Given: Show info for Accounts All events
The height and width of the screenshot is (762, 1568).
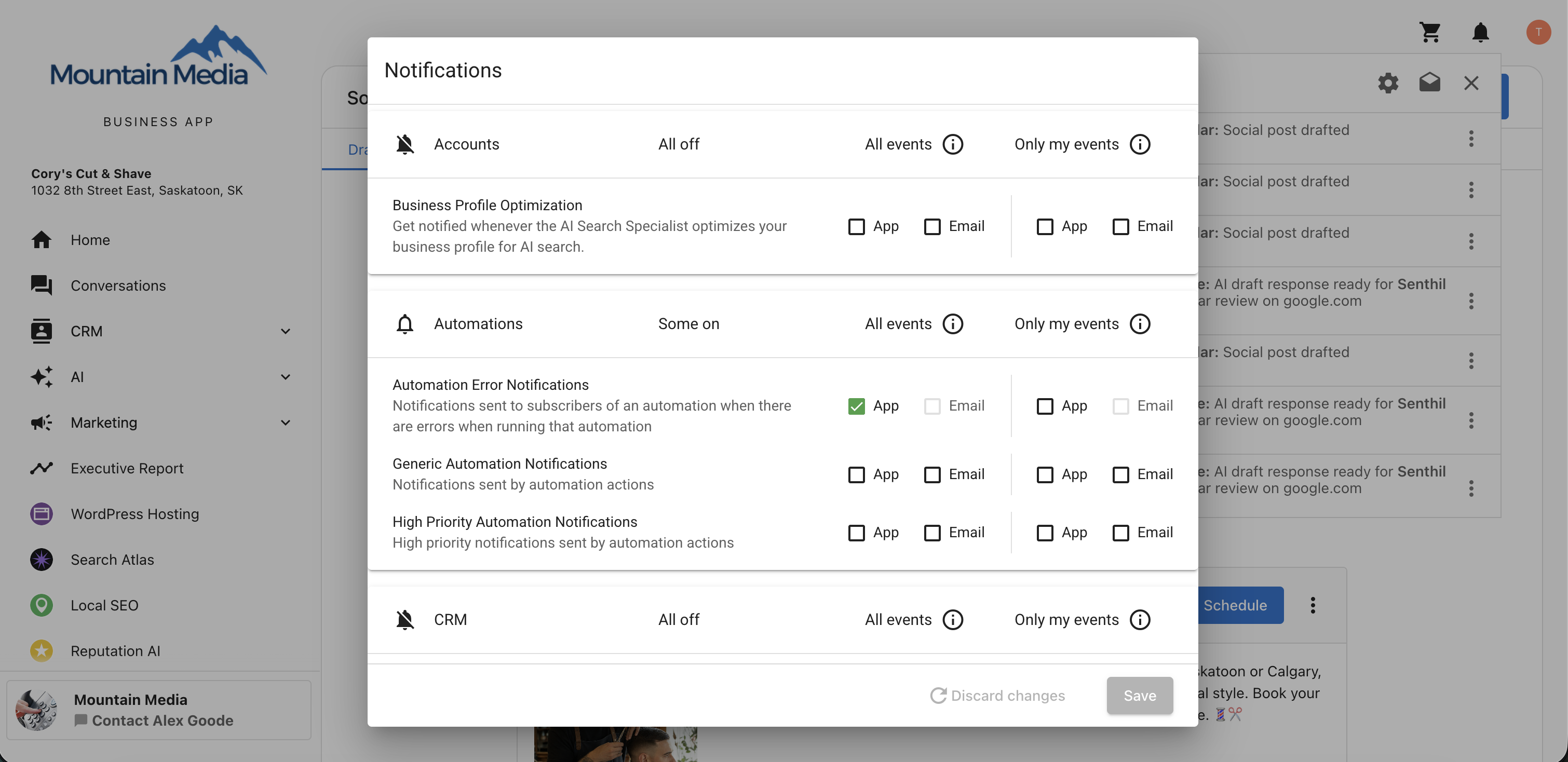Looking at the screenshot, I should point(953,144).
